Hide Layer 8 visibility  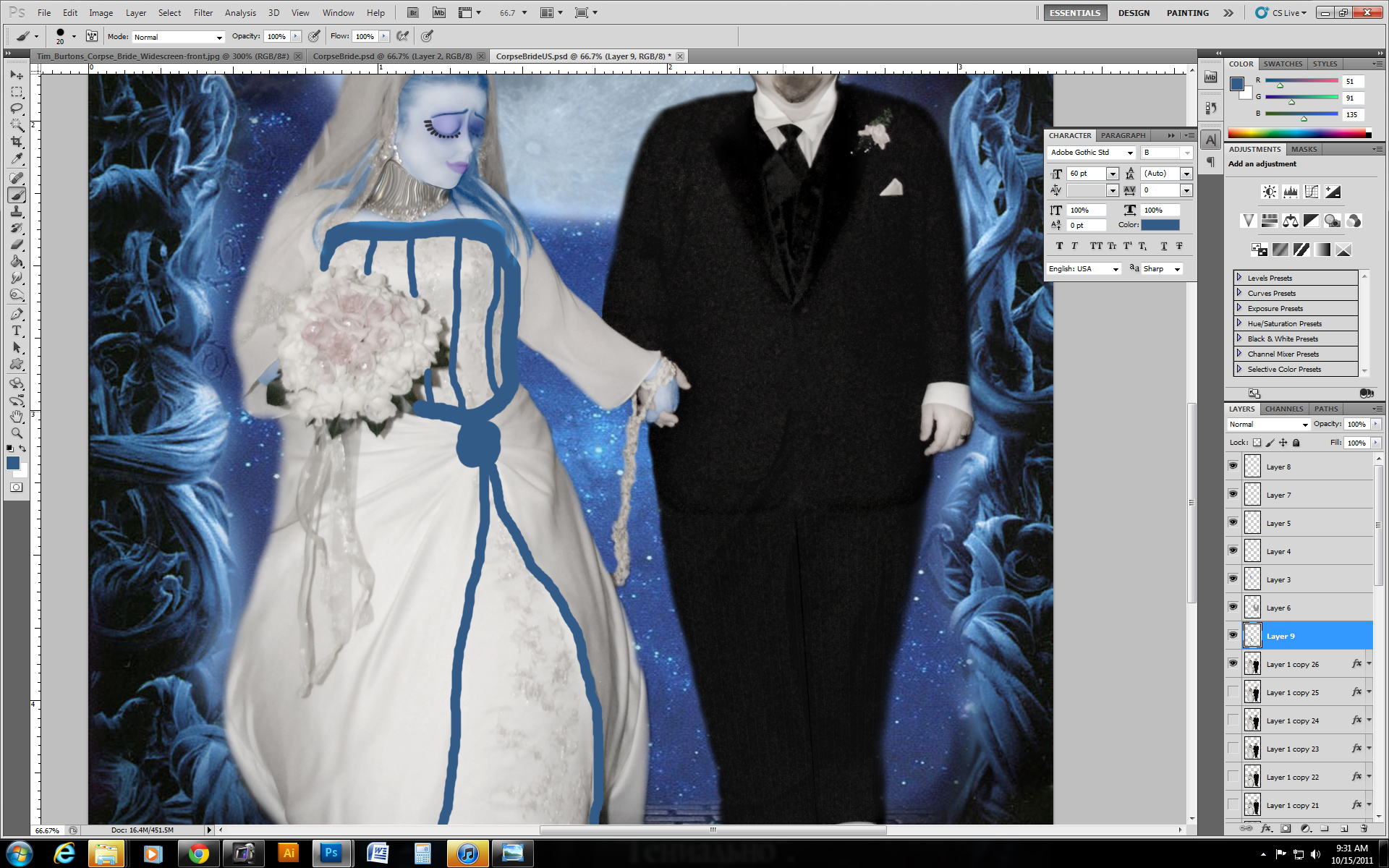coord(1233,466)
